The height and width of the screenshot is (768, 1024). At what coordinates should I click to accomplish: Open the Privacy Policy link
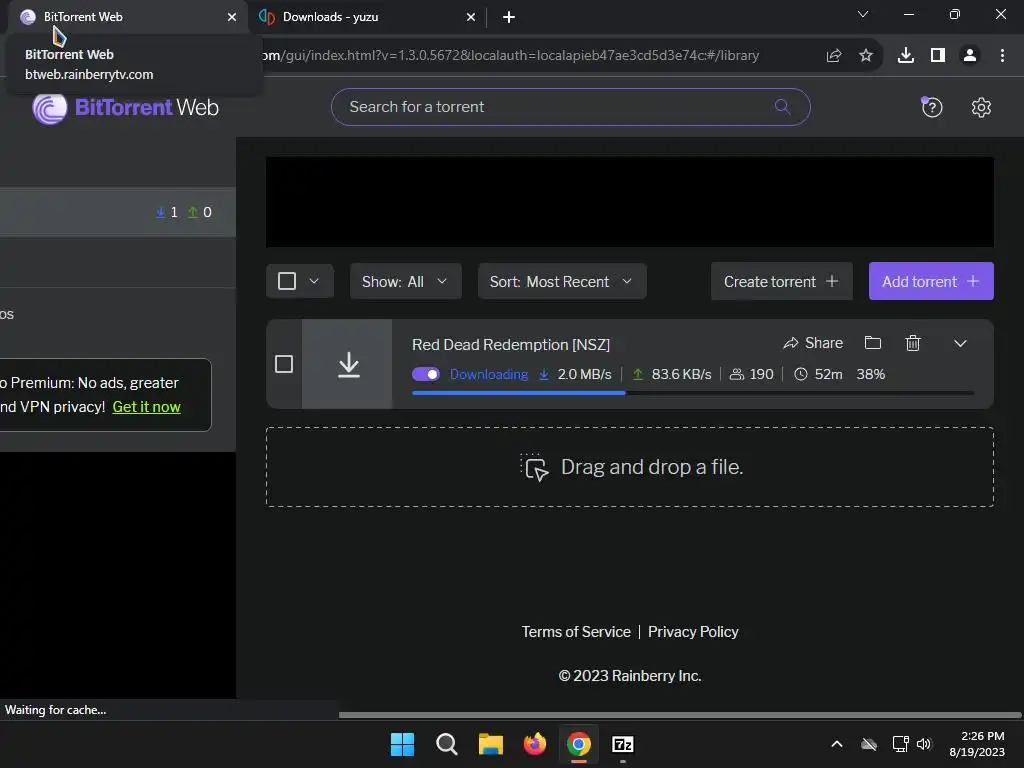[693, 632]
